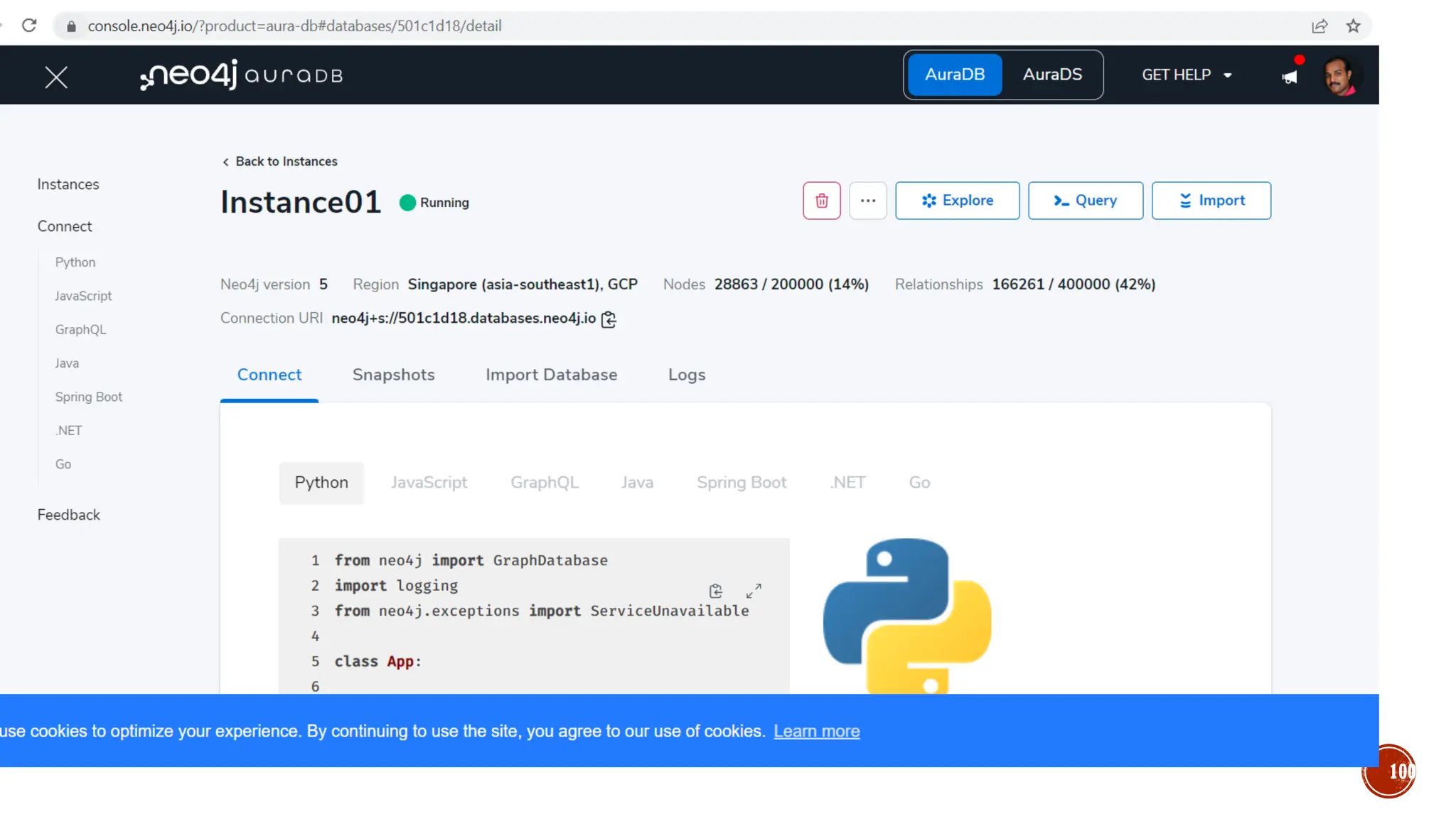1456x819 pixels.
Task: Switch to AuraDS product toggle
Action: tap(1052, 75)
